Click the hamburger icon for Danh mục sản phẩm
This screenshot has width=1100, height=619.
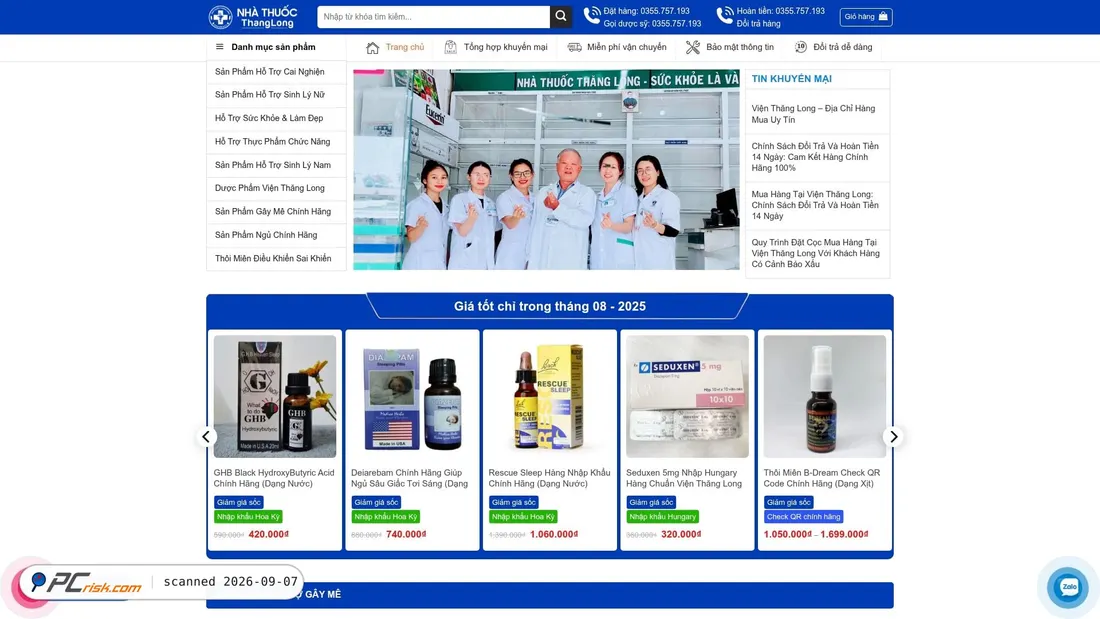(220, 47)
